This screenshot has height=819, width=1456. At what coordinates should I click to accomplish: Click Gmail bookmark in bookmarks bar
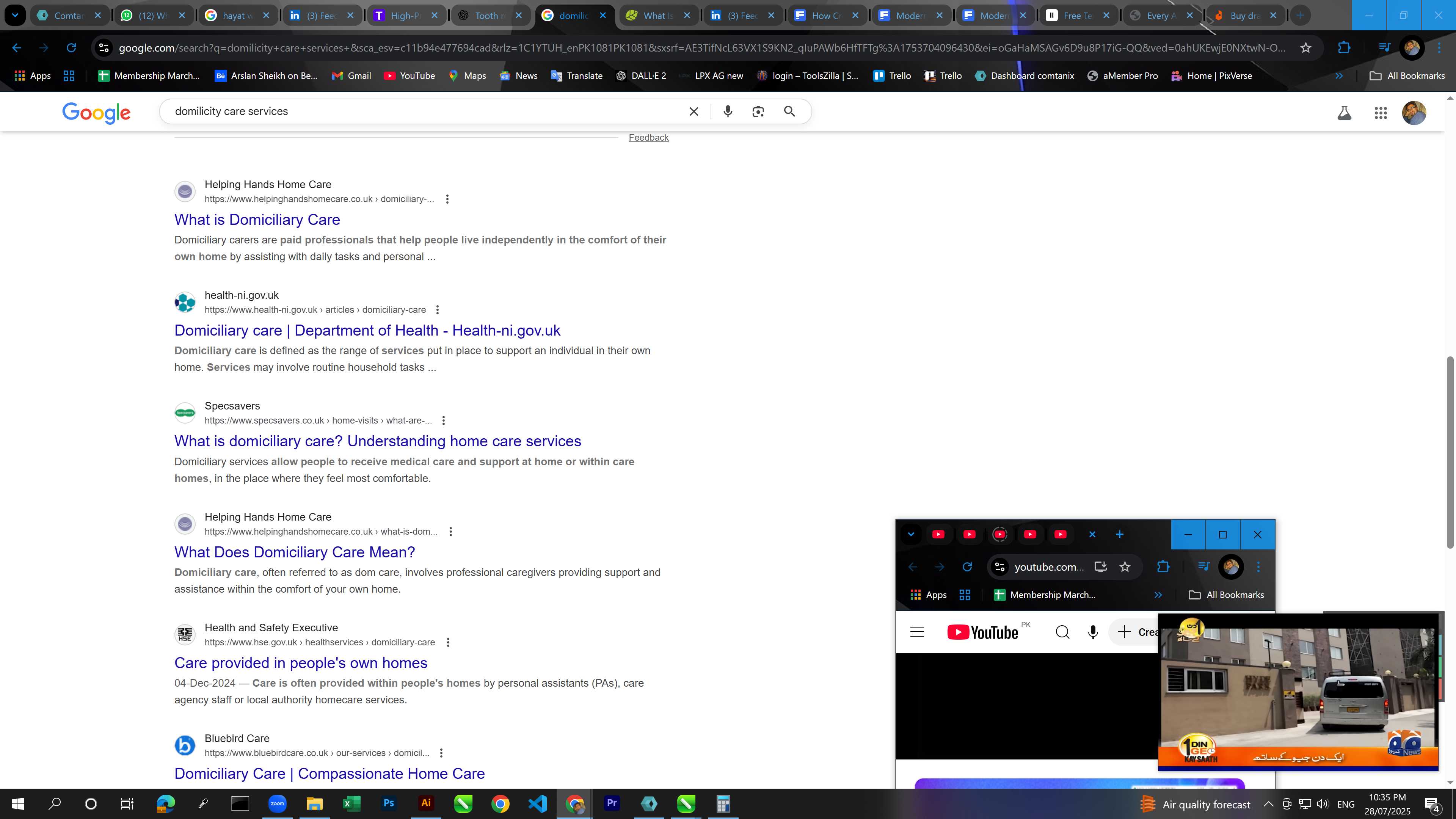point(351,76)
